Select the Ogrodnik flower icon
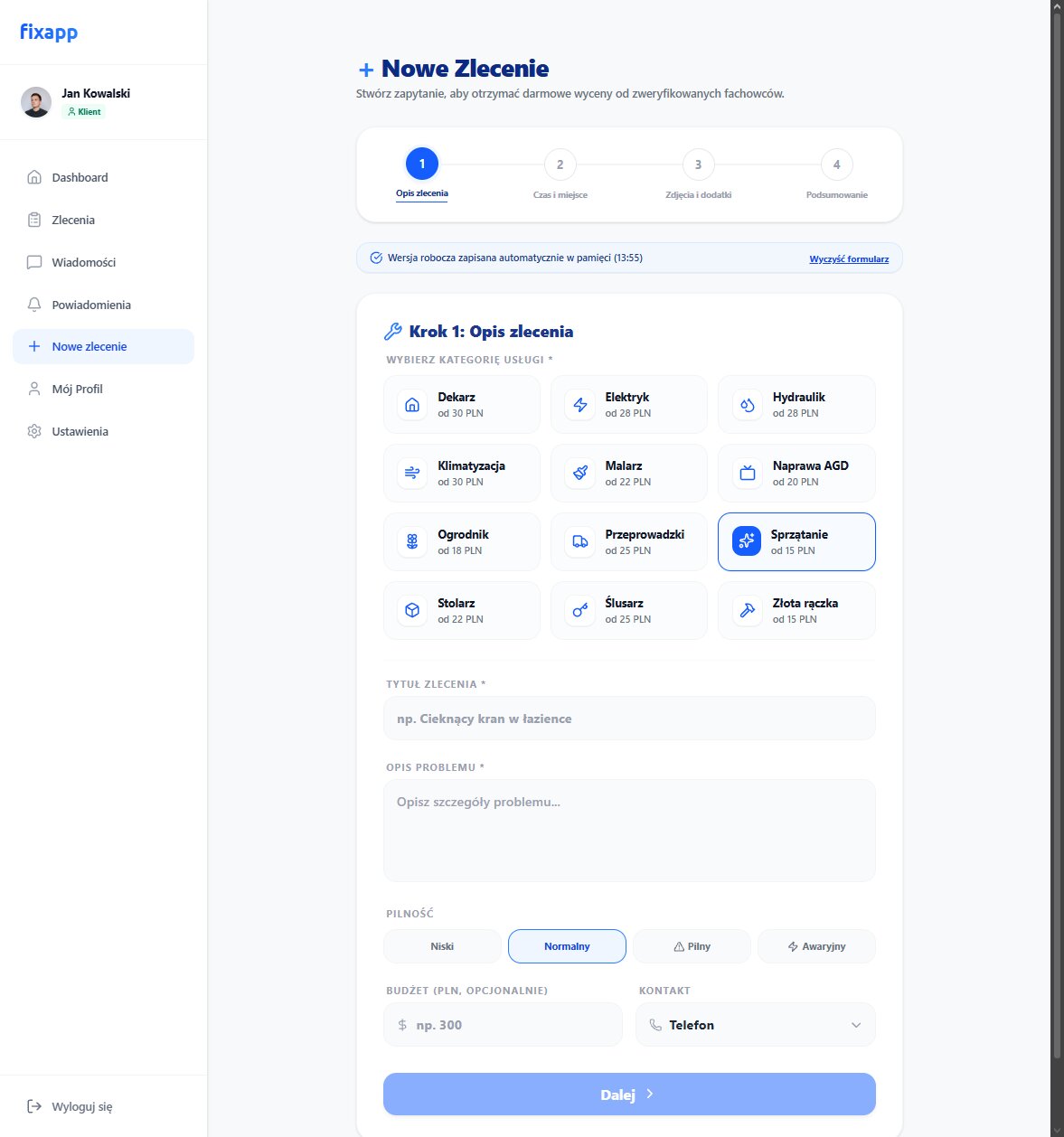 click(x=412, y=541)
